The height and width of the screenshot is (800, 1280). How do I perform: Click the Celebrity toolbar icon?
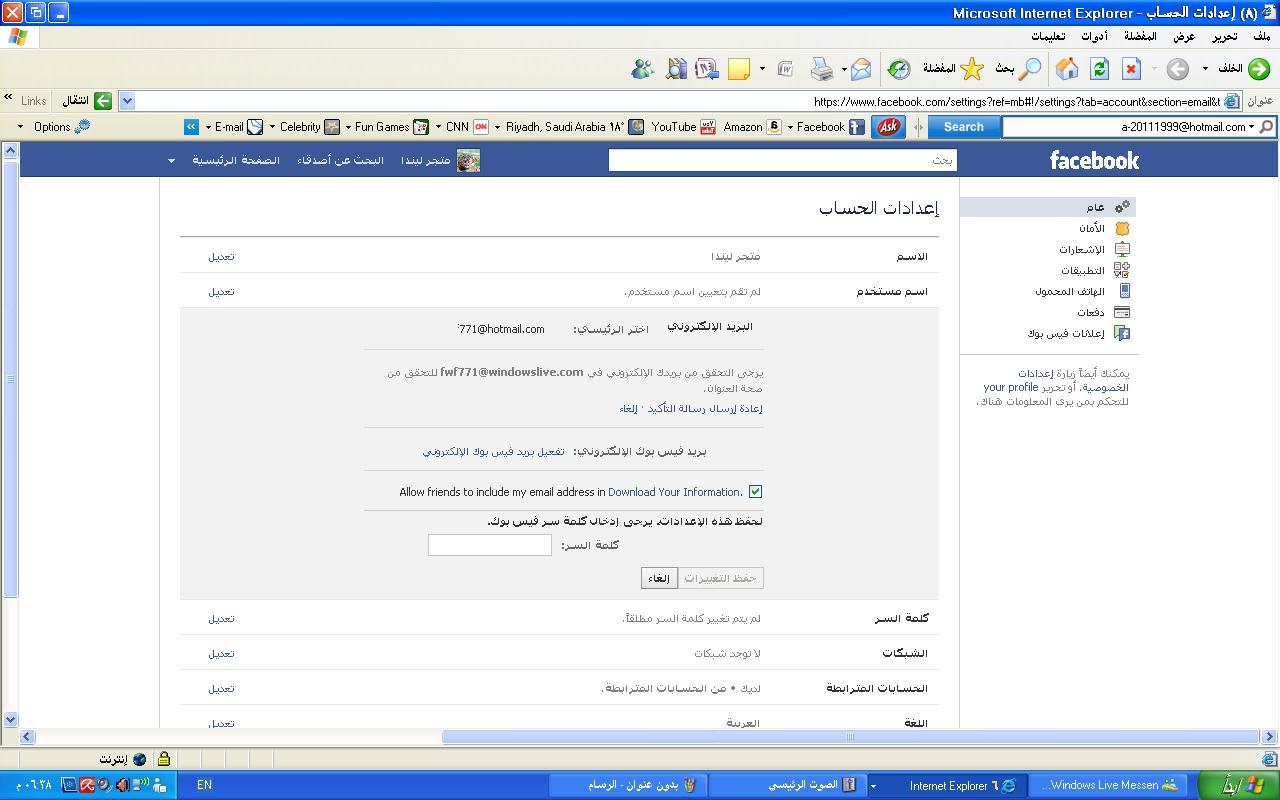[332, 127]
